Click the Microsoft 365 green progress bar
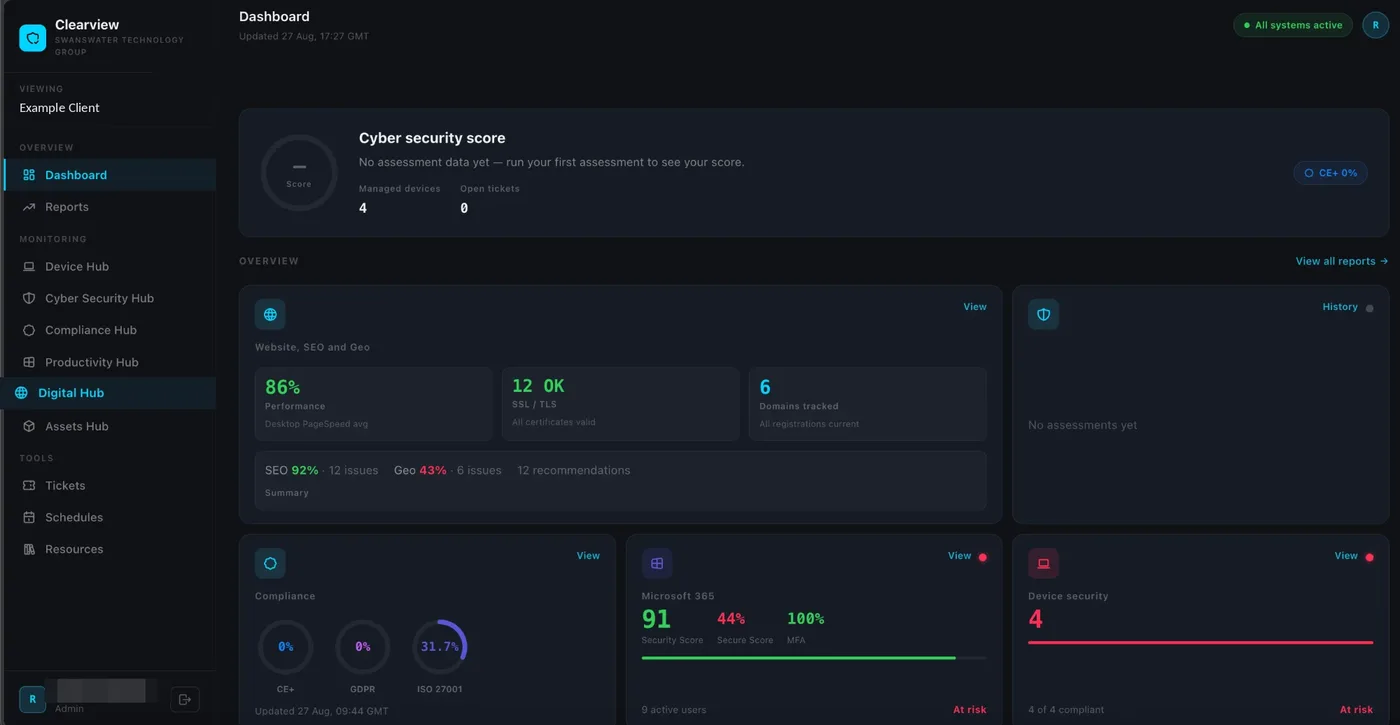Viewport: 1400px width, 725px height. coord(799,658)
